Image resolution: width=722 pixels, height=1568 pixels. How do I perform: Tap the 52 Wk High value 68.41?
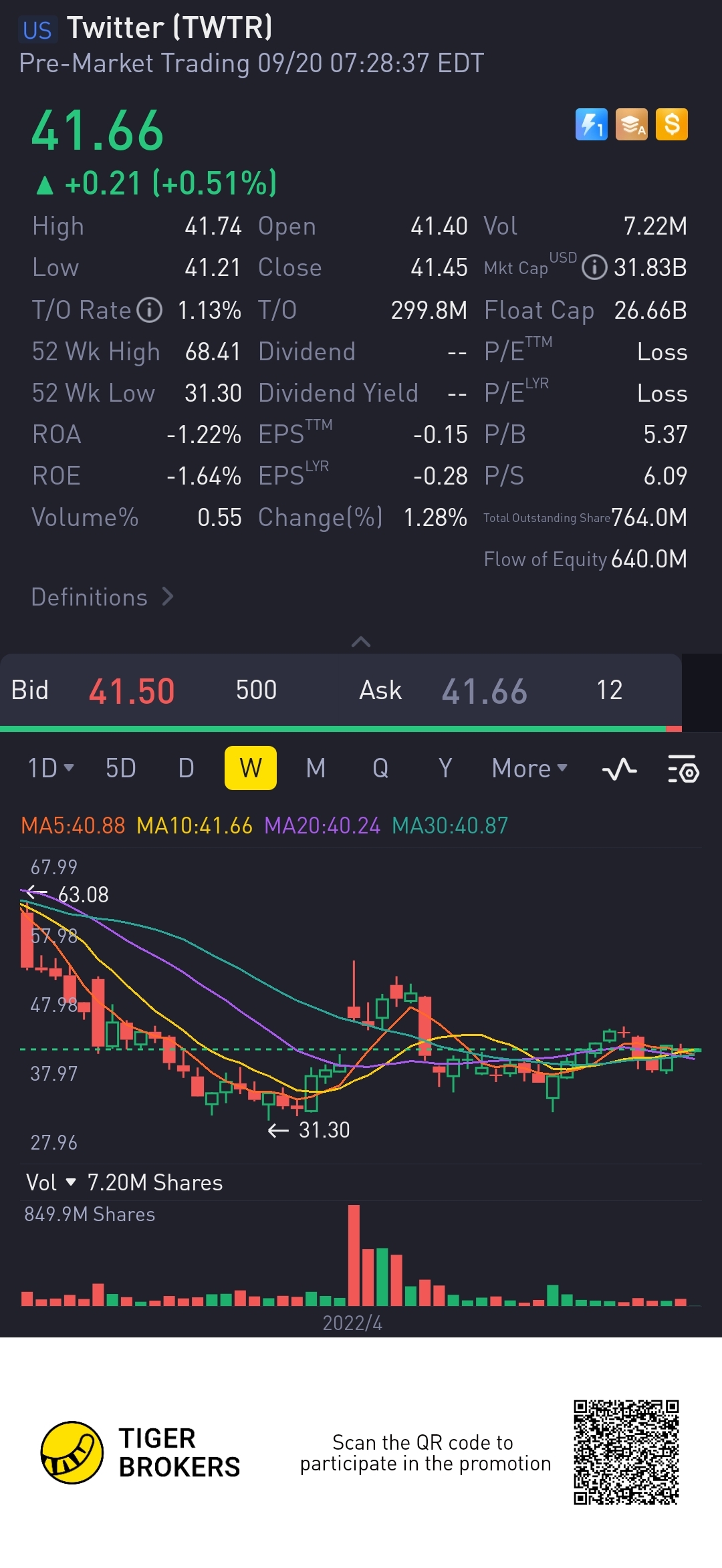(x=213, y=352)
